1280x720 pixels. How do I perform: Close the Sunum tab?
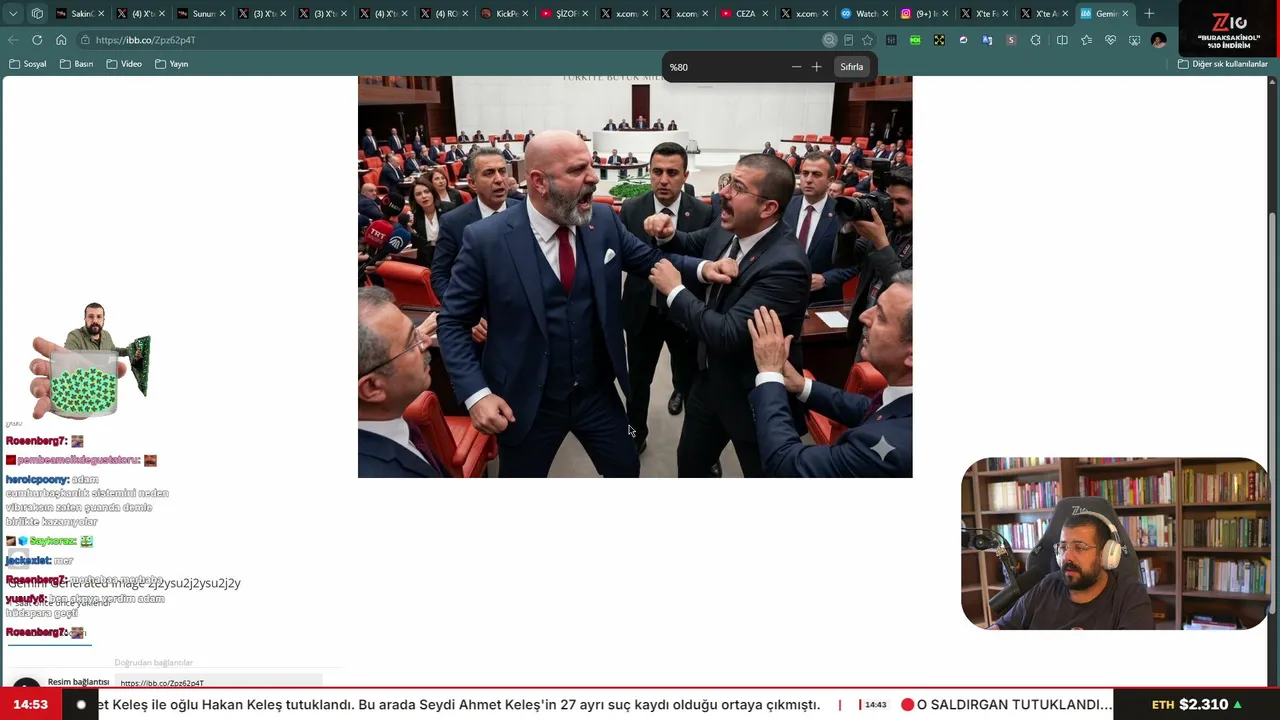coord(223,14)
